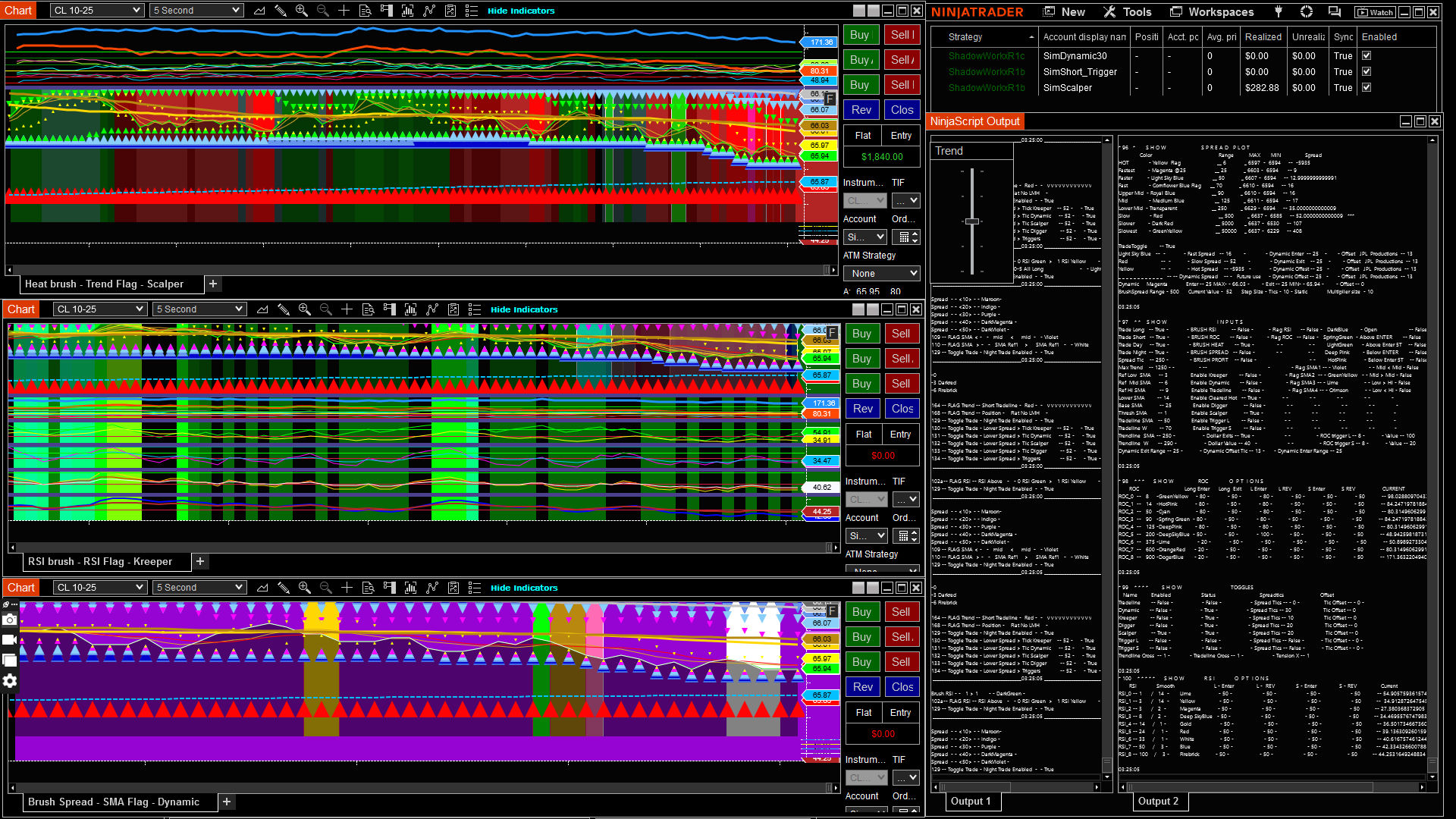Disable the SimDynamic30 strategy checkbox
This screenshot has width=1456, height=819.
1367,56
